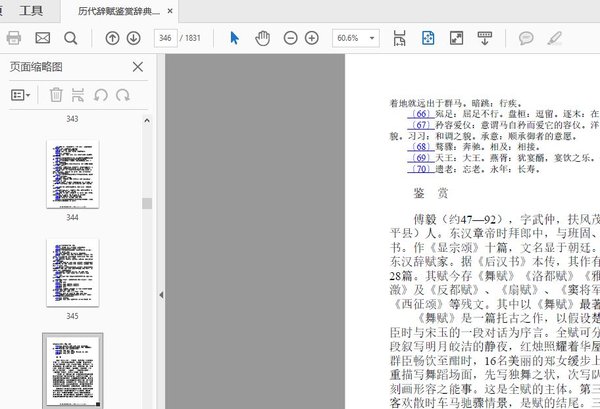Select the arrow selection tool
This screenshot has width=600, height=409.
tap(235, 38)
